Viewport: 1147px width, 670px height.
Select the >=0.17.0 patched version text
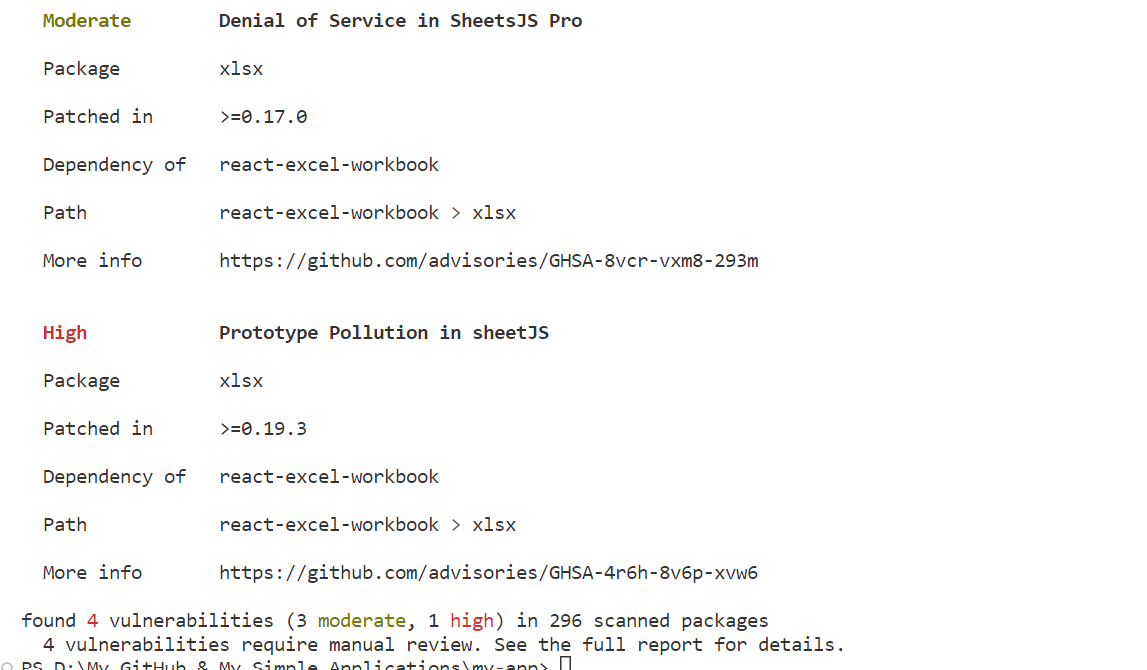[x=263, y=117]
